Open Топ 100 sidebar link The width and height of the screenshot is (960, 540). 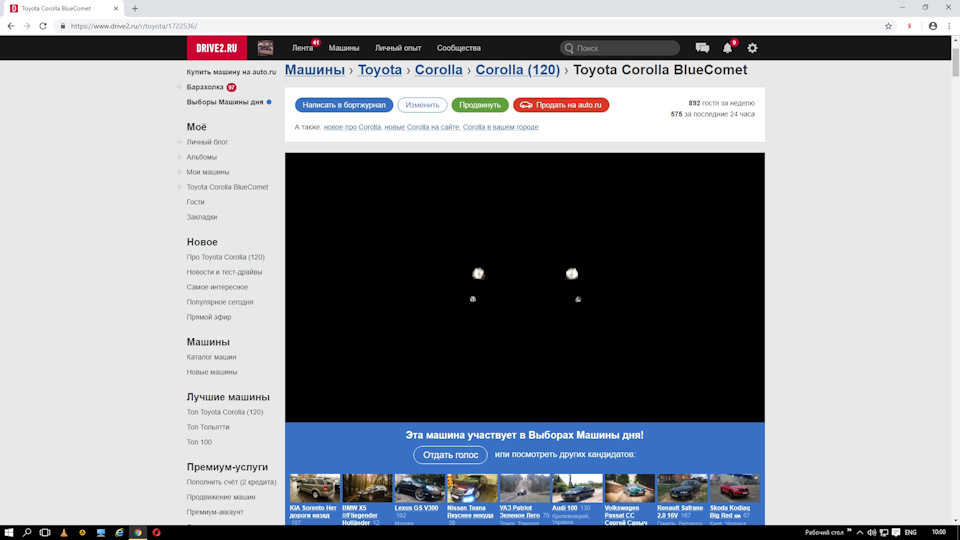(x=199, y=442)
